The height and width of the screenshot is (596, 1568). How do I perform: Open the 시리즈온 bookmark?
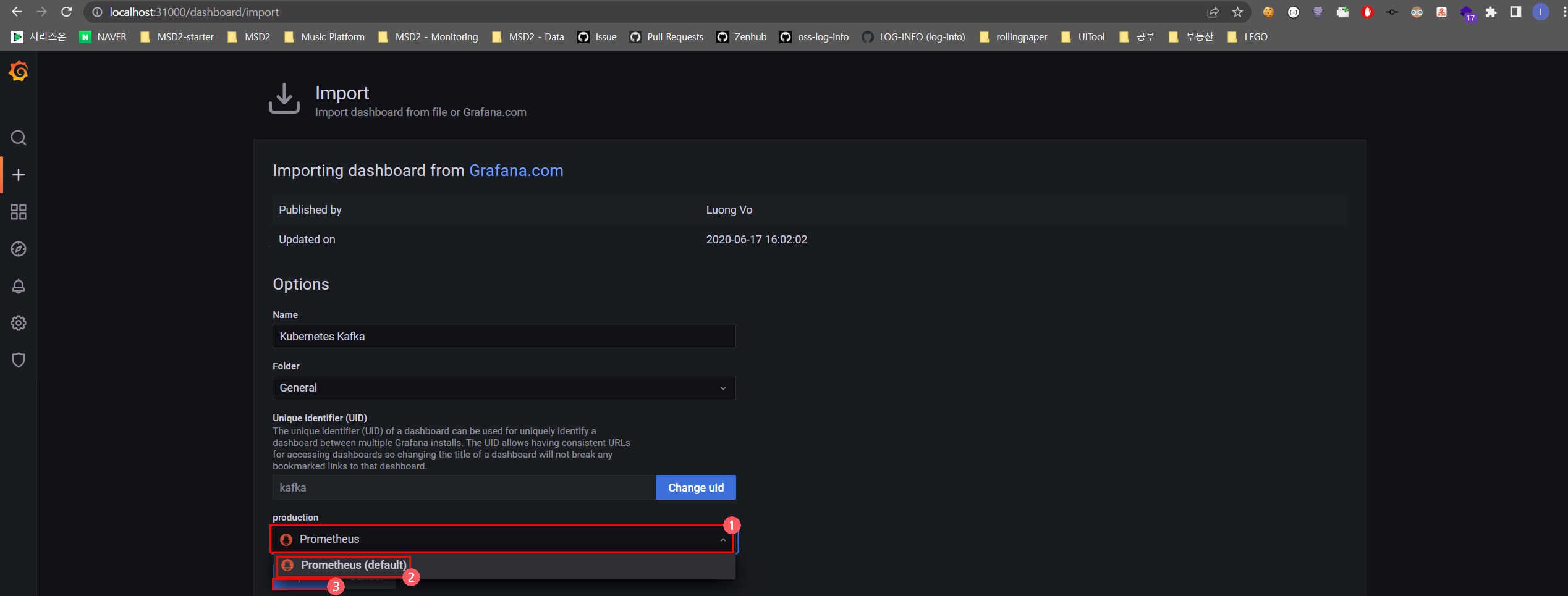39,37
